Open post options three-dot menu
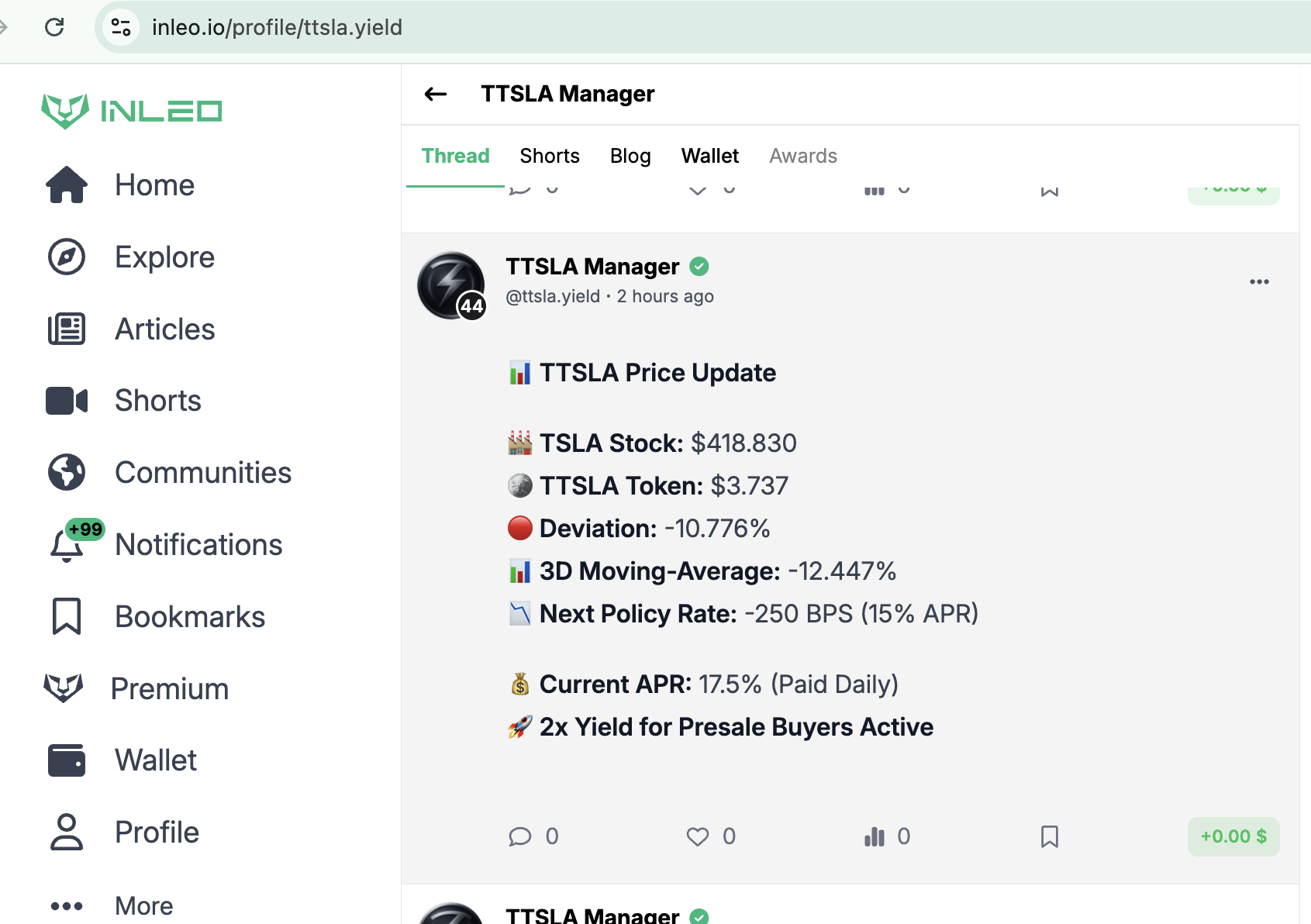This screenshot has height=924, width=1311. (x=1259, y=281)
